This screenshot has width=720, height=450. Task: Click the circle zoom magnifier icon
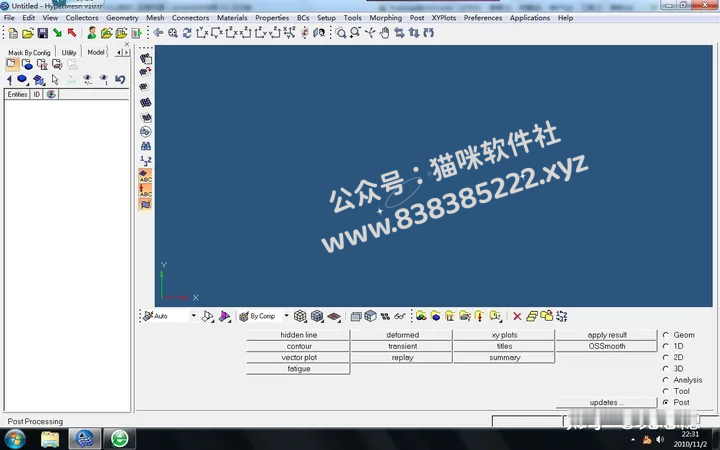(340, 33)
